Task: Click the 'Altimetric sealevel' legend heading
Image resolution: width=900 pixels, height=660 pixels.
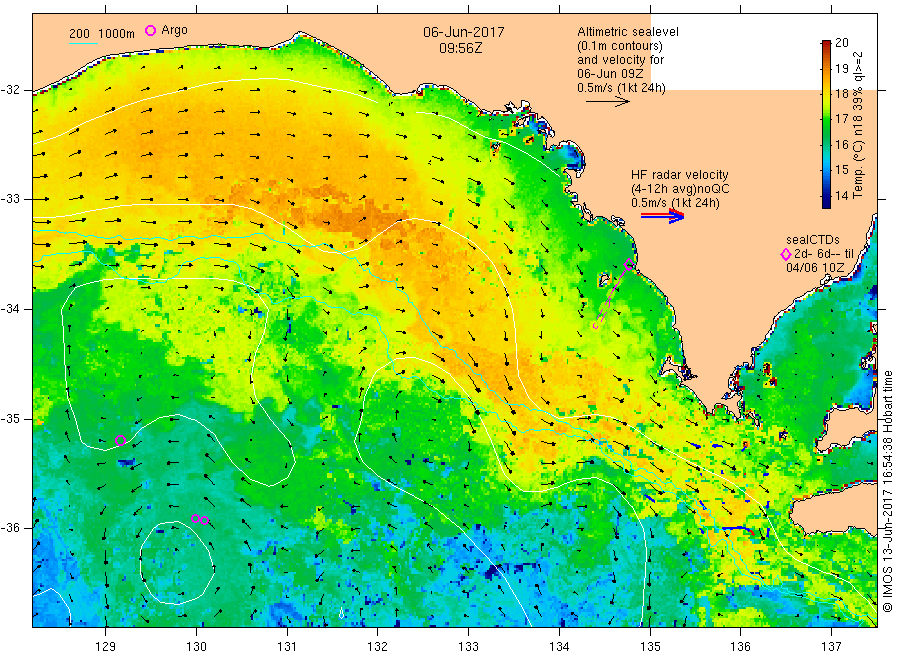Action: click(628, 32)
